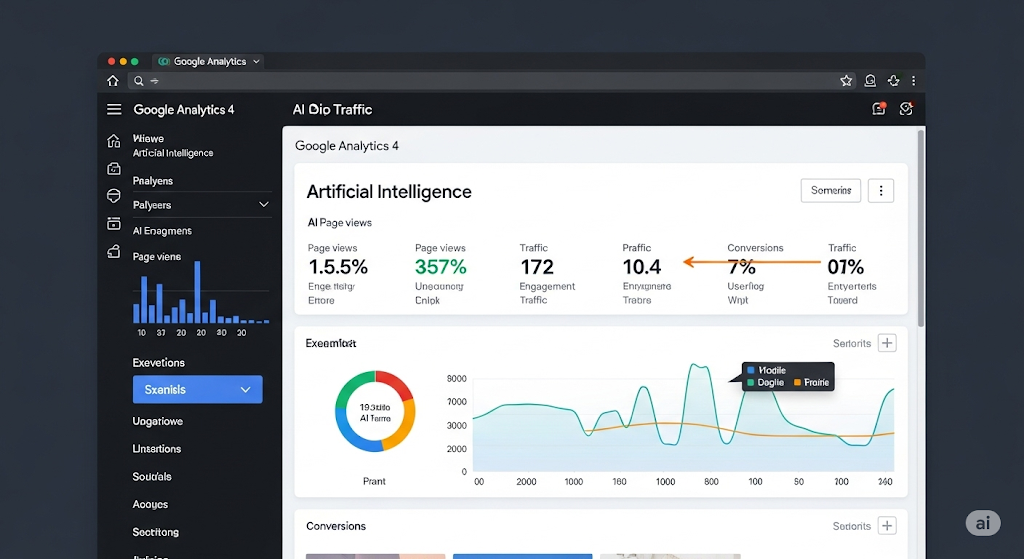Toggle the hamburger navigation menu
The height and width of the screenshot is (559, 1024).
coord(114,109)
